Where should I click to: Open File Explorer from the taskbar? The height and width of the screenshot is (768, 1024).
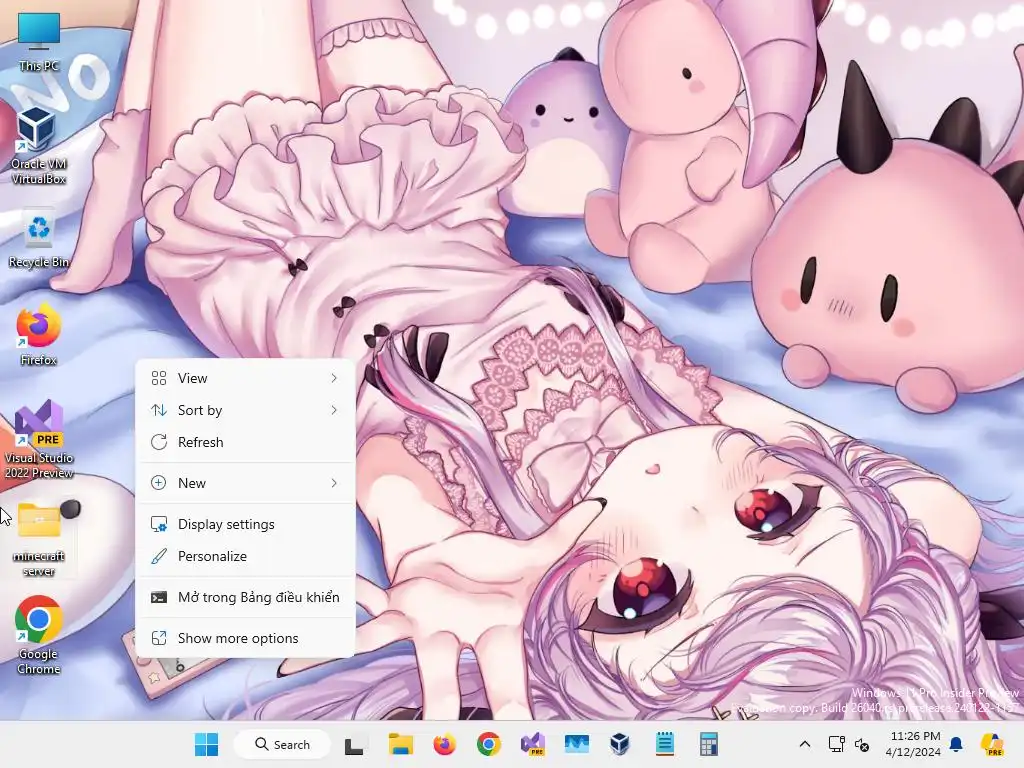pos(400,744)
